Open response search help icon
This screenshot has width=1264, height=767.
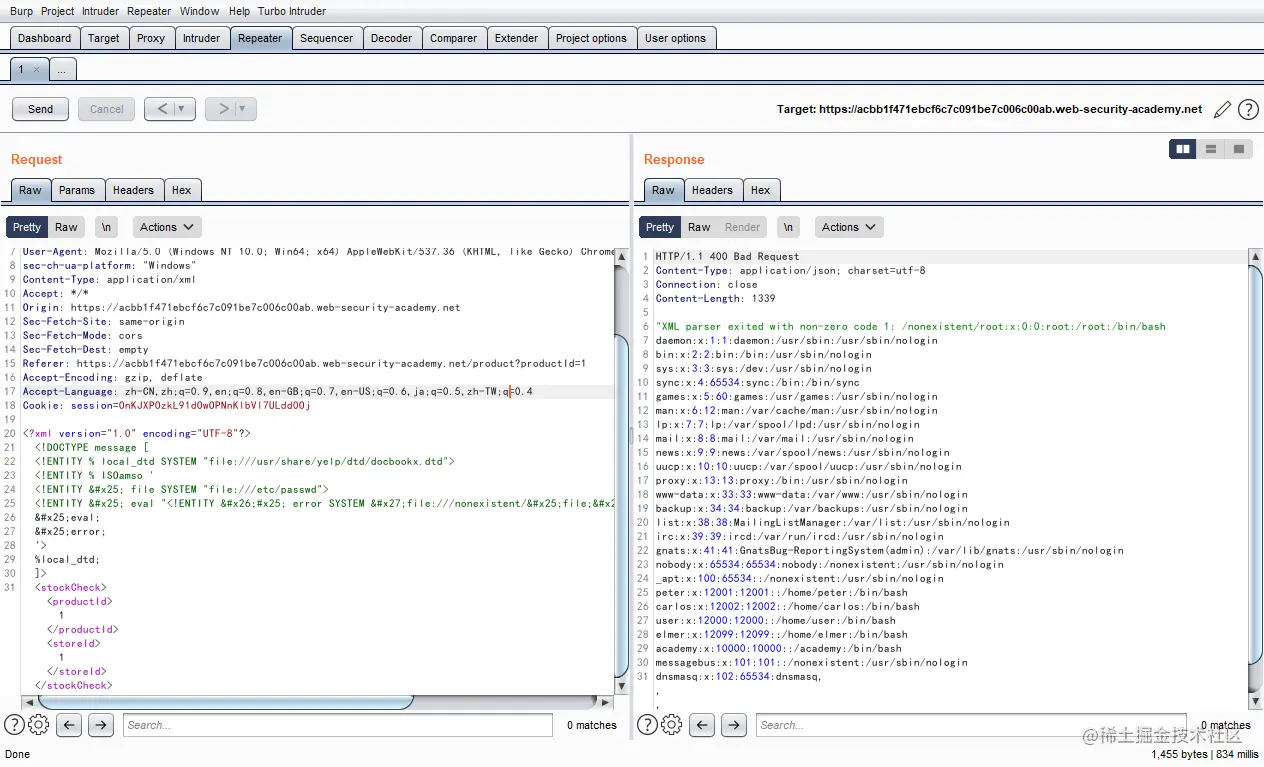click(x=647, y=725)
